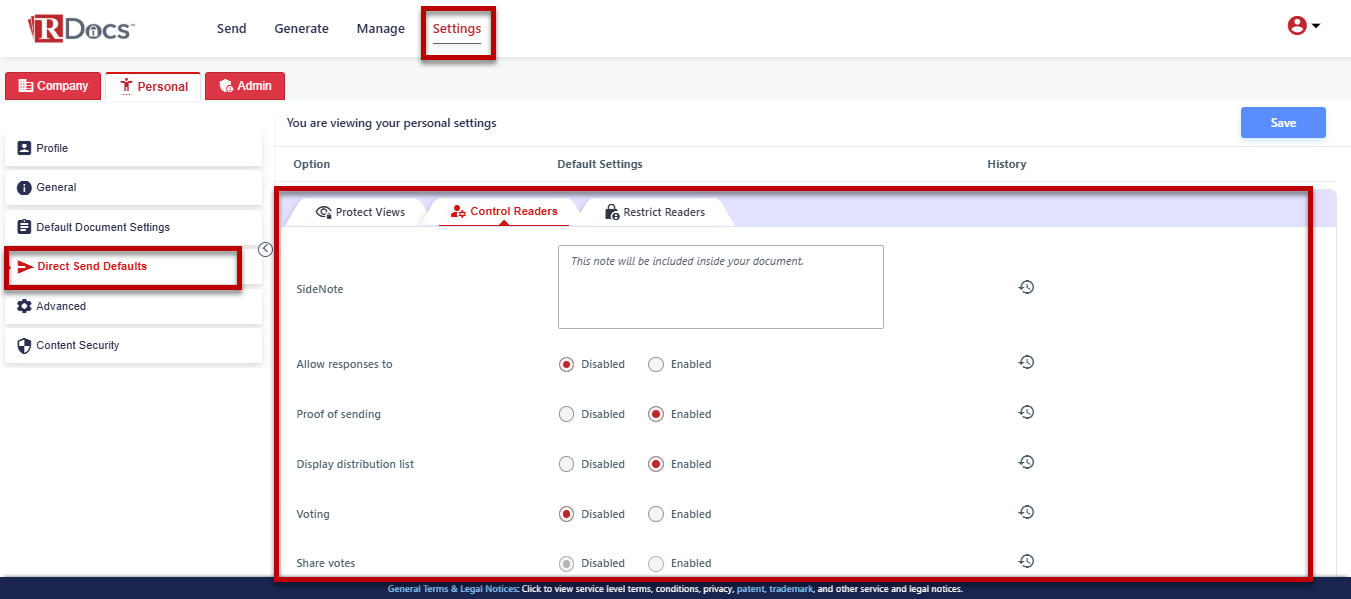Click history icon for Share votes
The image size is (1351, 599).
1026,561
